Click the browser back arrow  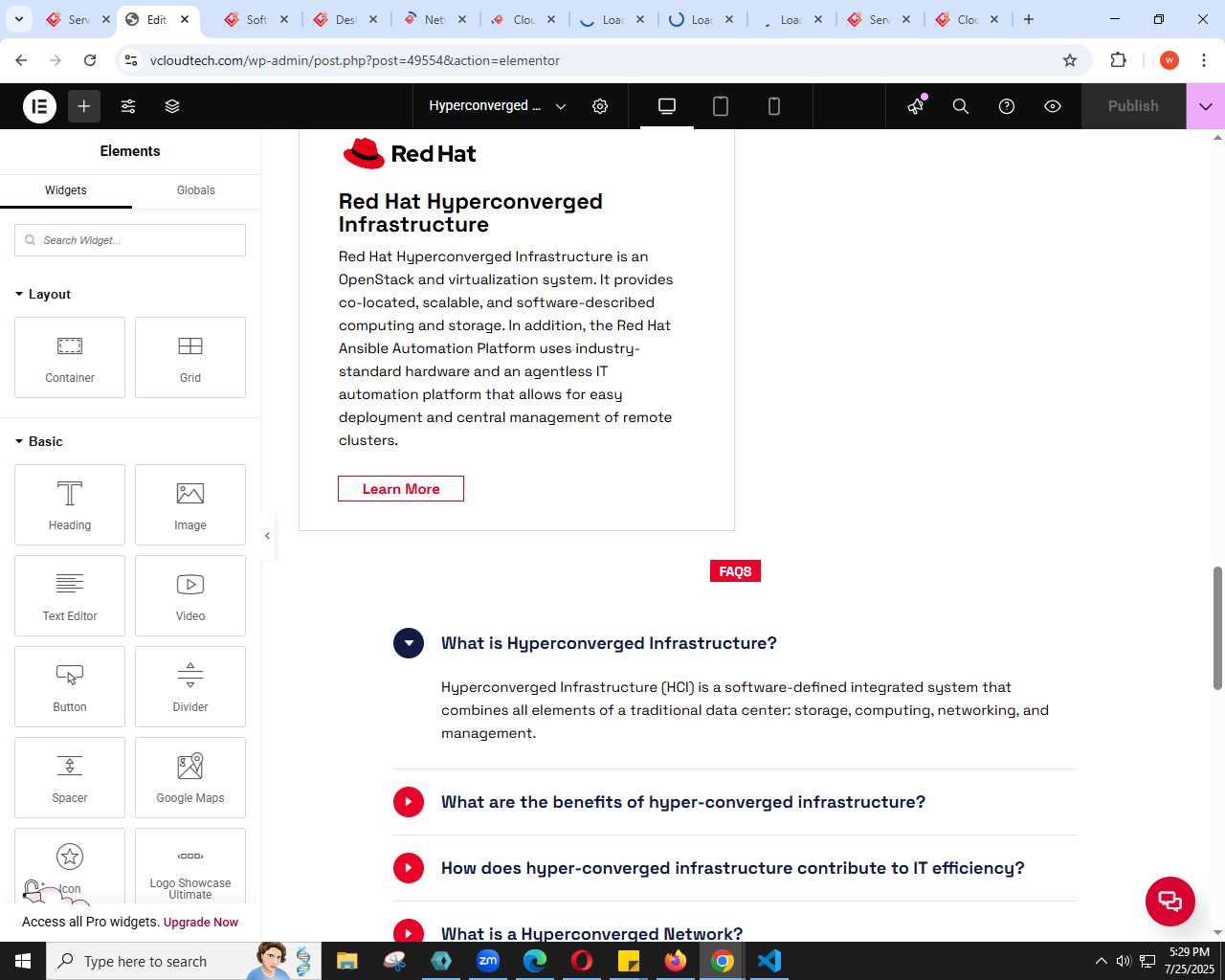click(21, 60)
